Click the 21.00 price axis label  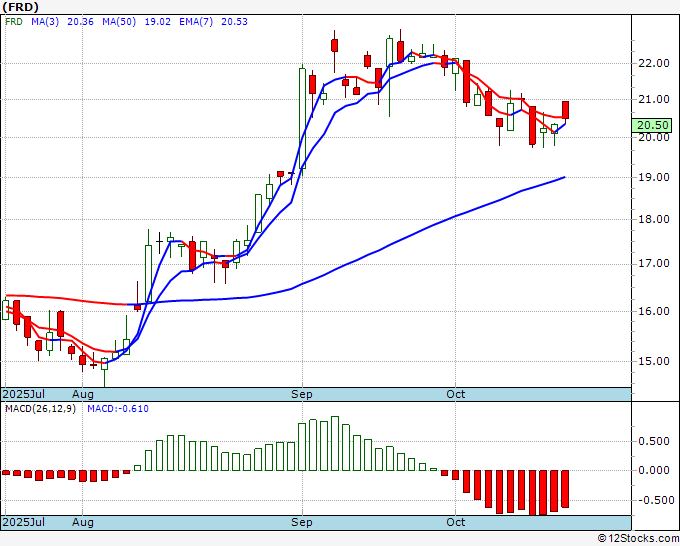tap(654, 99)
